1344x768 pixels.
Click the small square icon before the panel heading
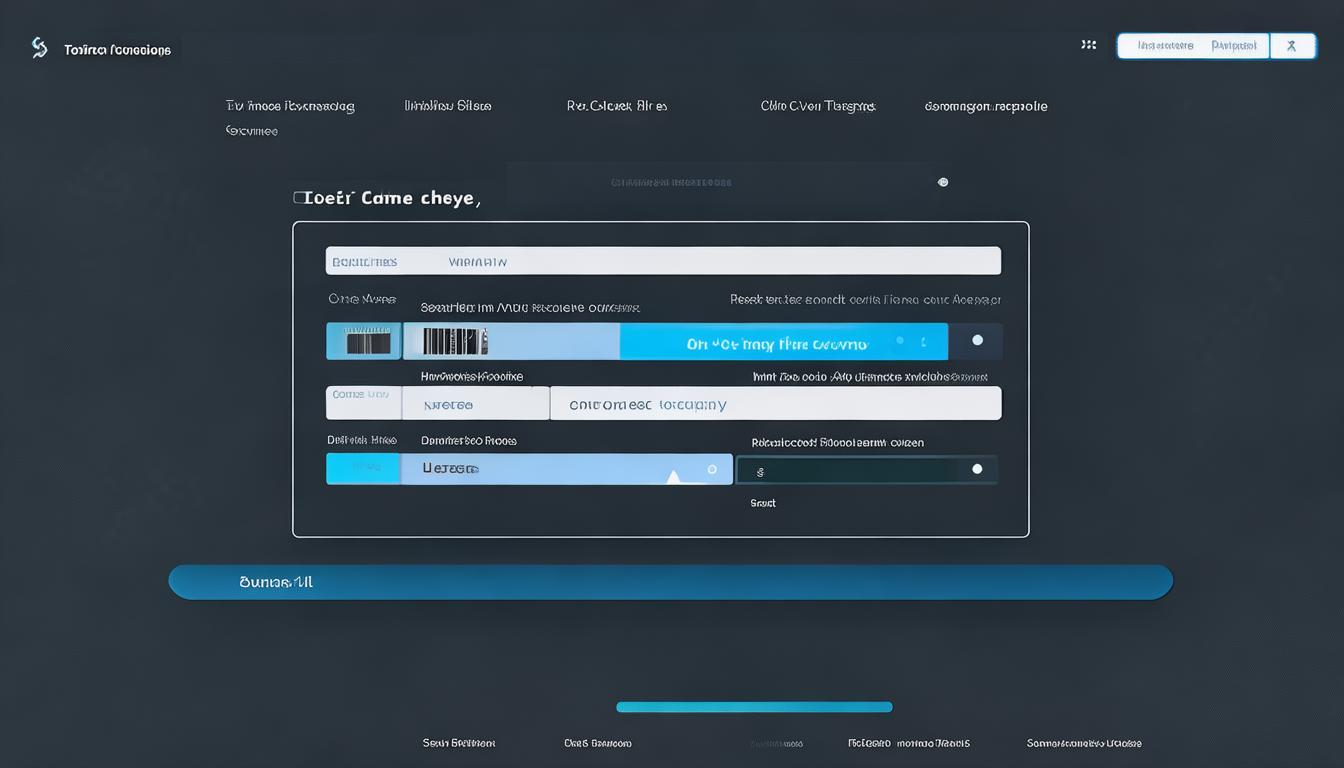click(x=298, y=198)
